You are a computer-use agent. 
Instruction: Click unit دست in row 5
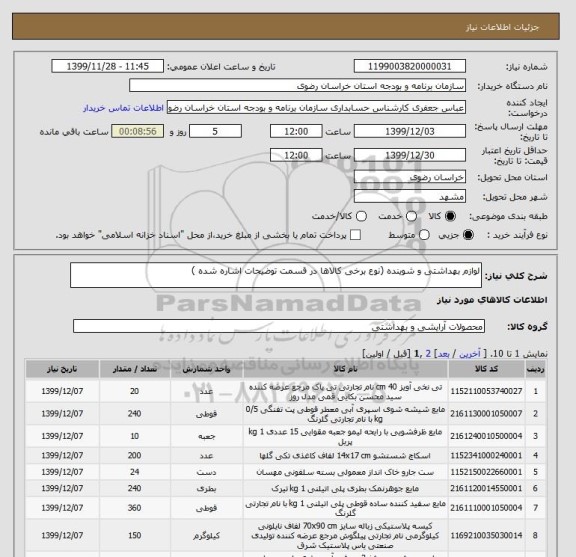(206, 472)
